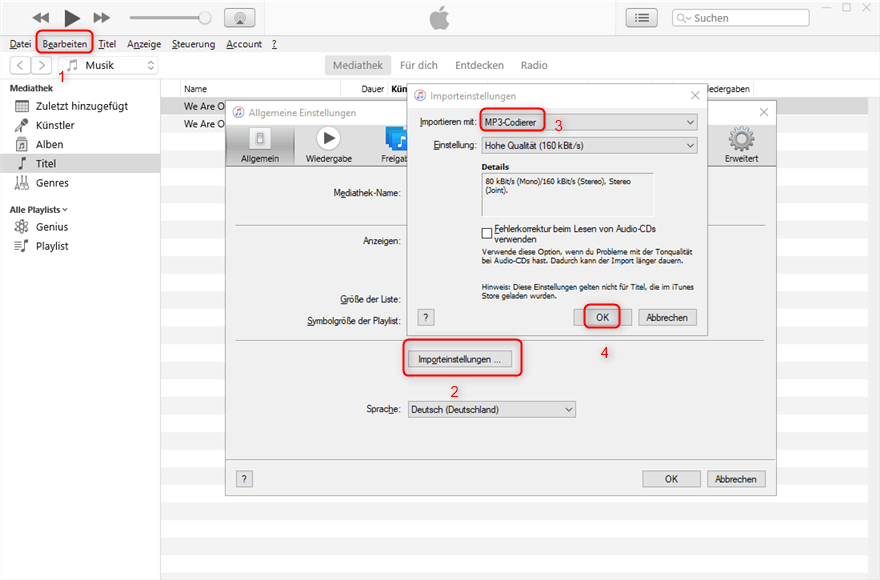Go back with the left arrow button

point(20,65)
